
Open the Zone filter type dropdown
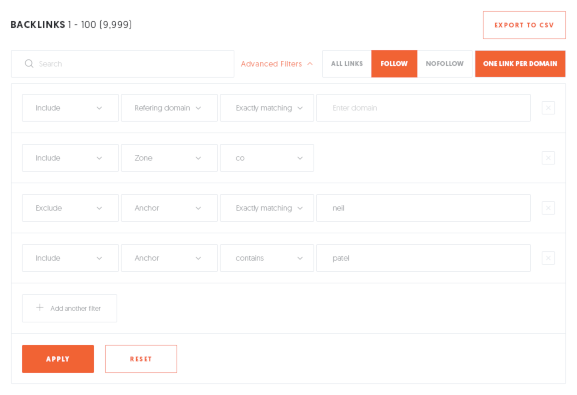169,158
